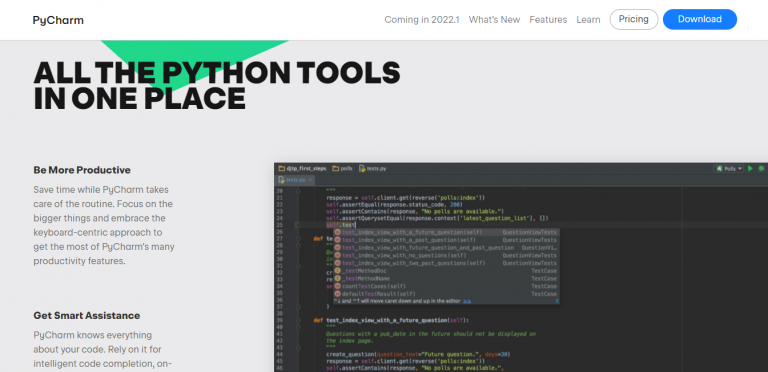The image size is (768, 372).
Task: Open the Coming in 2022.1 page
Action: [422, 20]
